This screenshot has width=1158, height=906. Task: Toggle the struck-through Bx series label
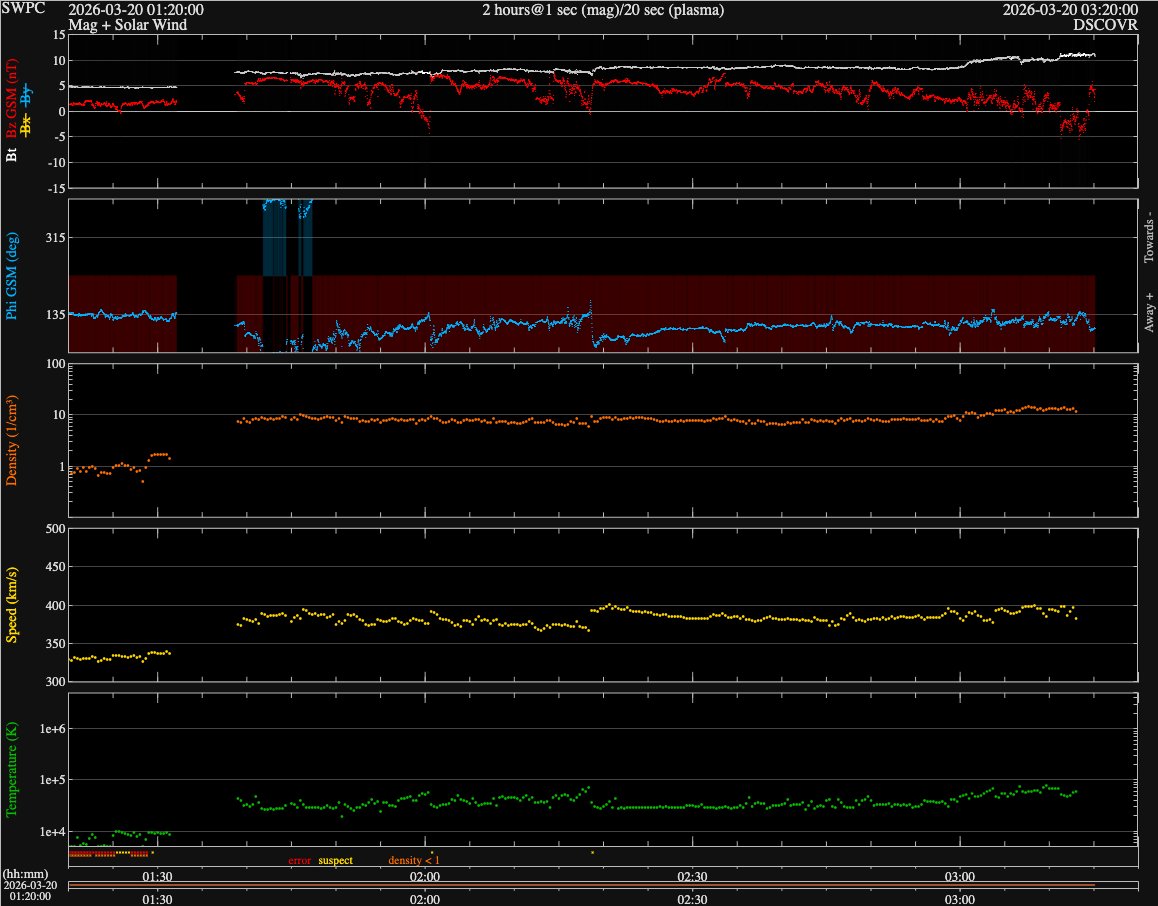coord(27,126)
